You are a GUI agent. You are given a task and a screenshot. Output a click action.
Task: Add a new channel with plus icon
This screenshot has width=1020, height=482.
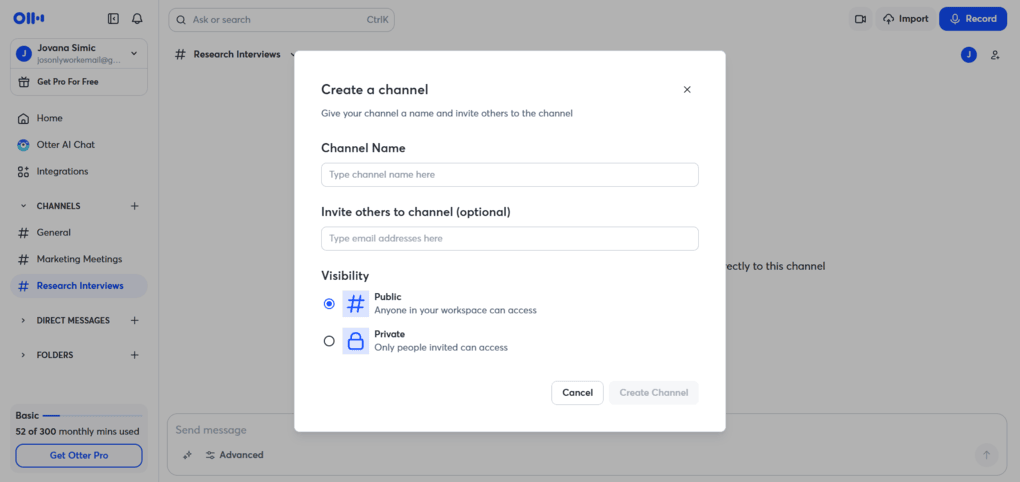point(135,206)
